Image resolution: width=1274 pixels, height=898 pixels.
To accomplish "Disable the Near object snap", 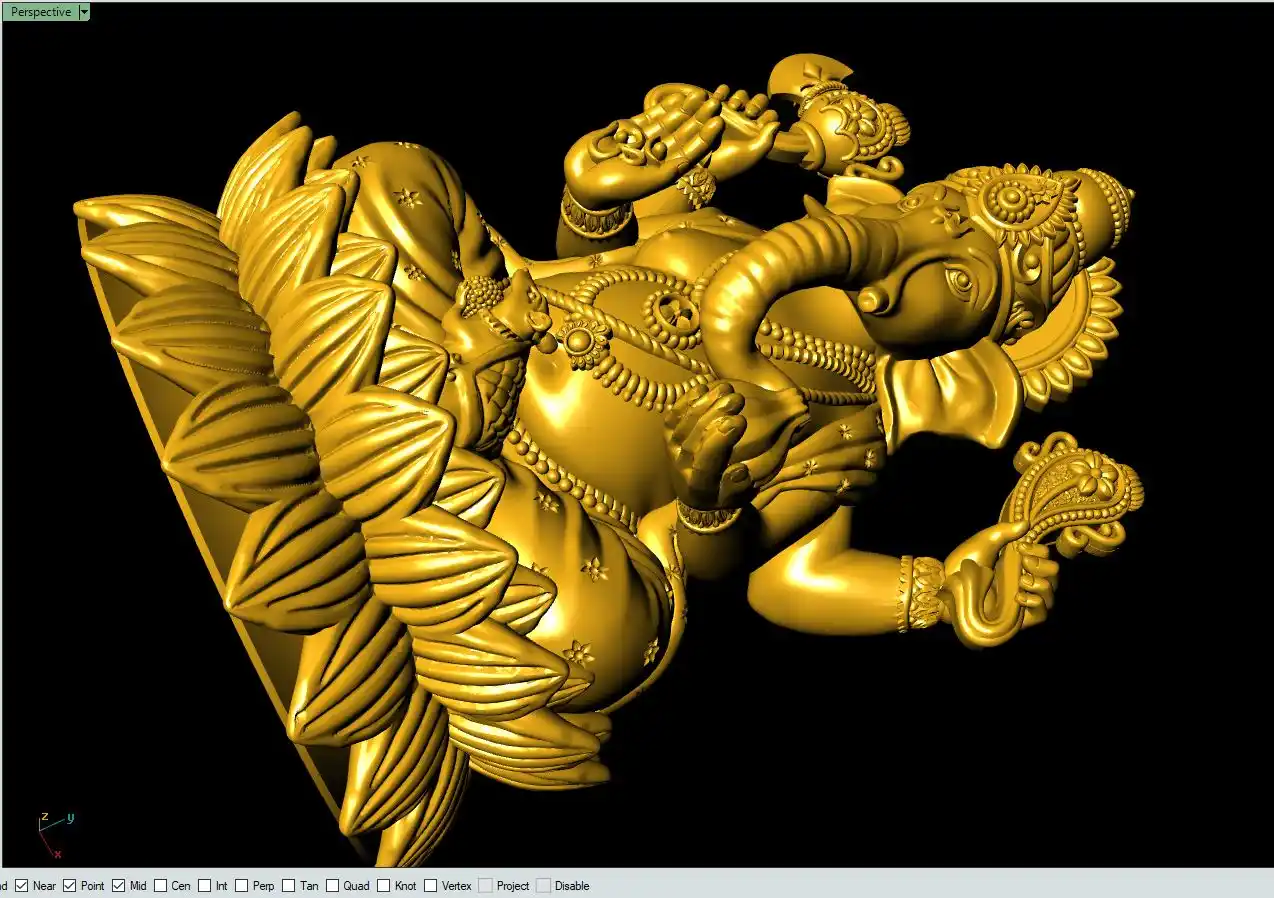I will click(21, 886).
